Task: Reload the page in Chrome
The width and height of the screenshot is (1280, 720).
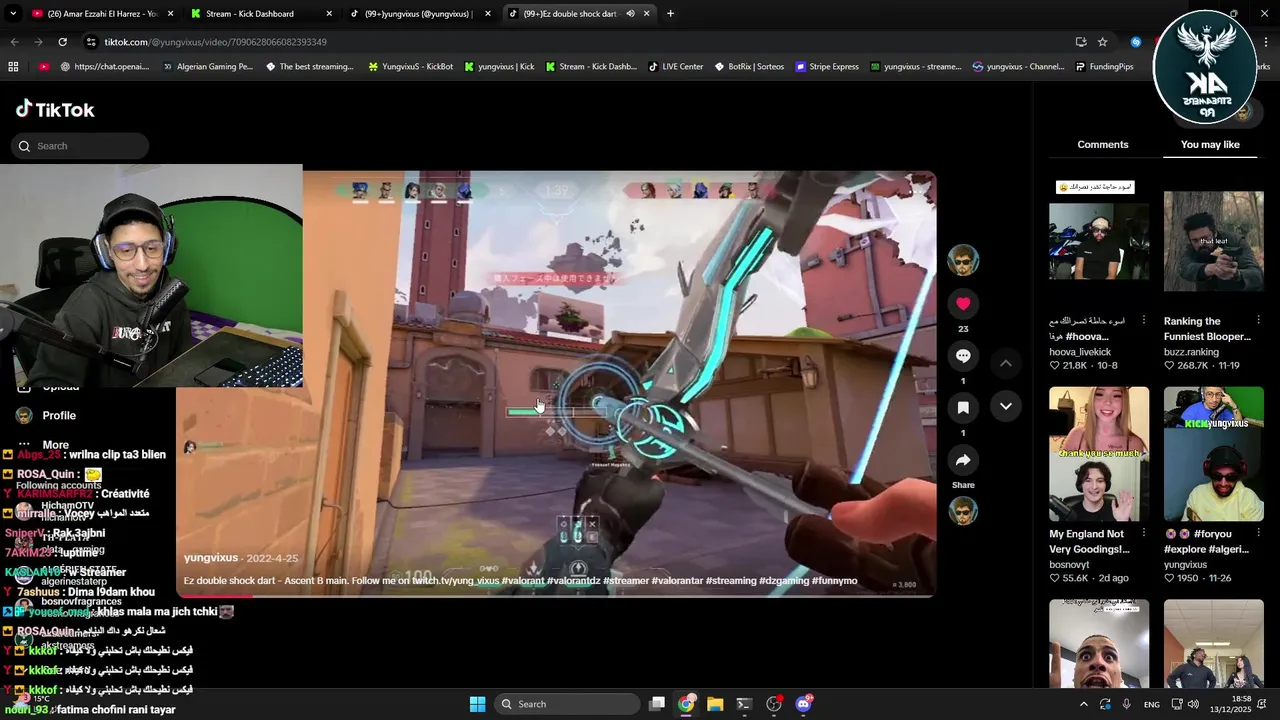Action: [62, 42]
